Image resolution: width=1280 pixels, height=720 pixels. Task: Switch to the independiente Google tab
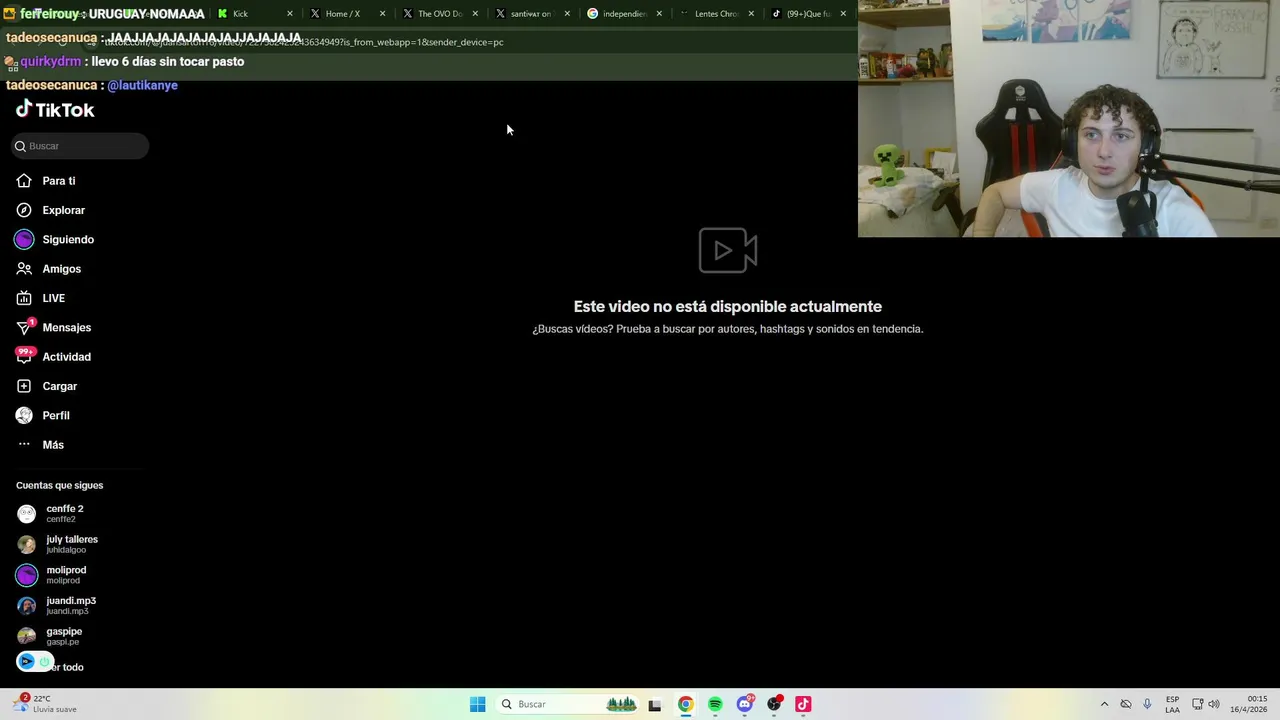tap(622, 14)
